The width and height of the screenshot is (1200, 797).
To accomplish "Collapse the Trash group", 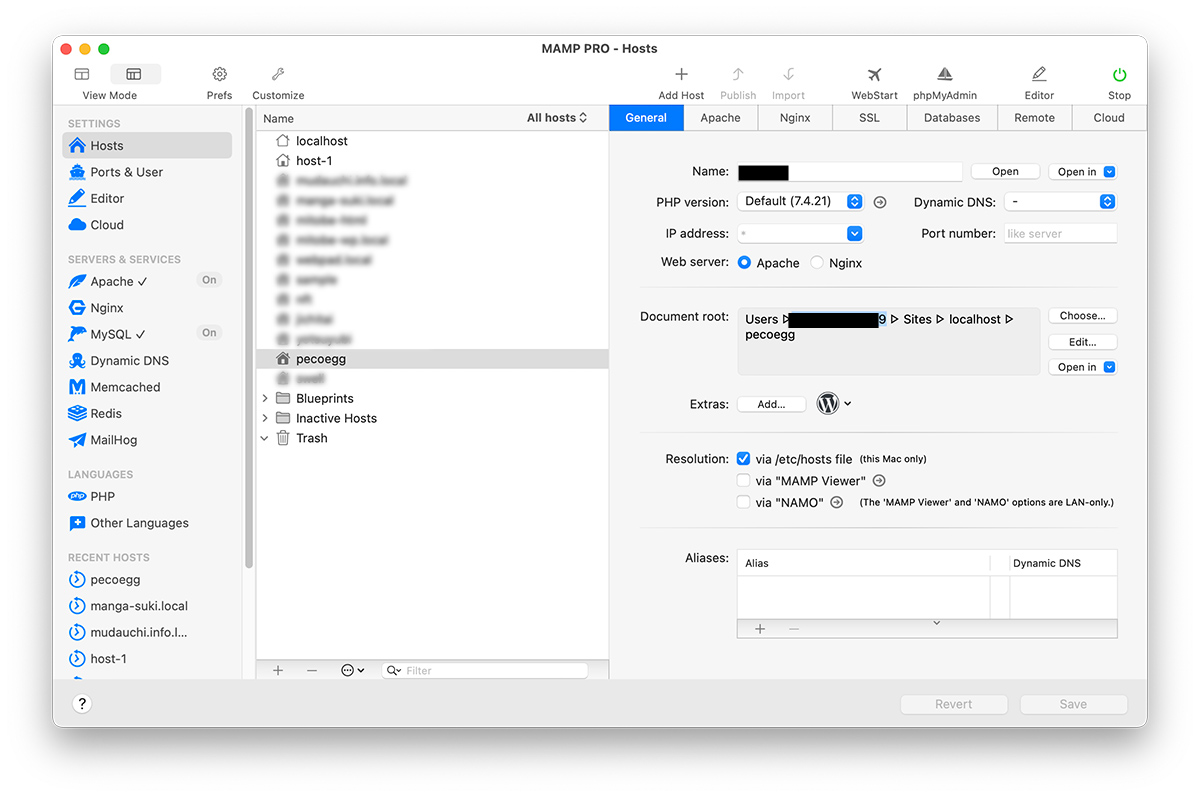I will [265, 438].
